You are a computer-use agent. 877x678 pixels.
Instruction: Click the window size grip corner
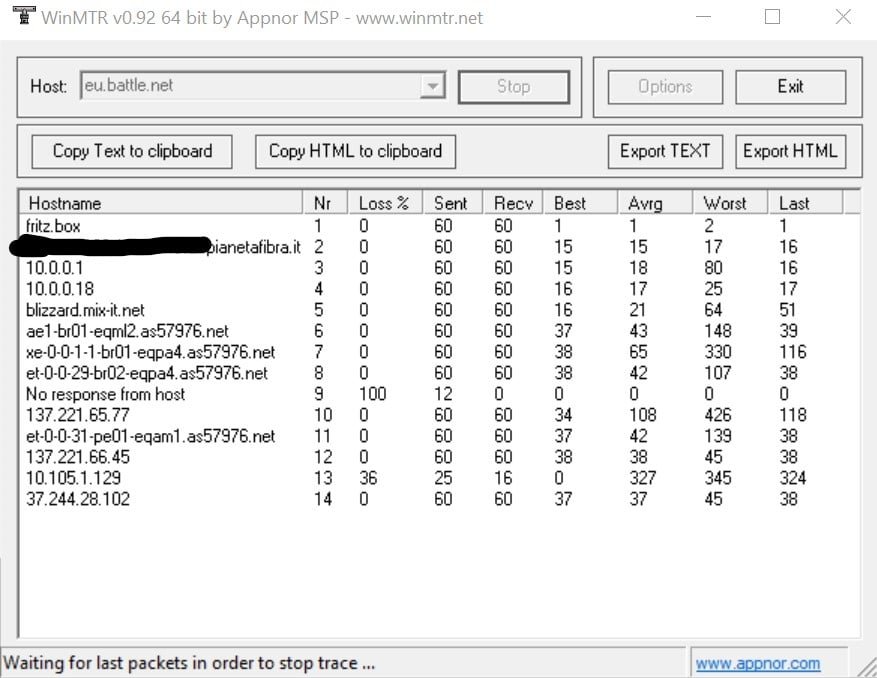pos(866,667)
